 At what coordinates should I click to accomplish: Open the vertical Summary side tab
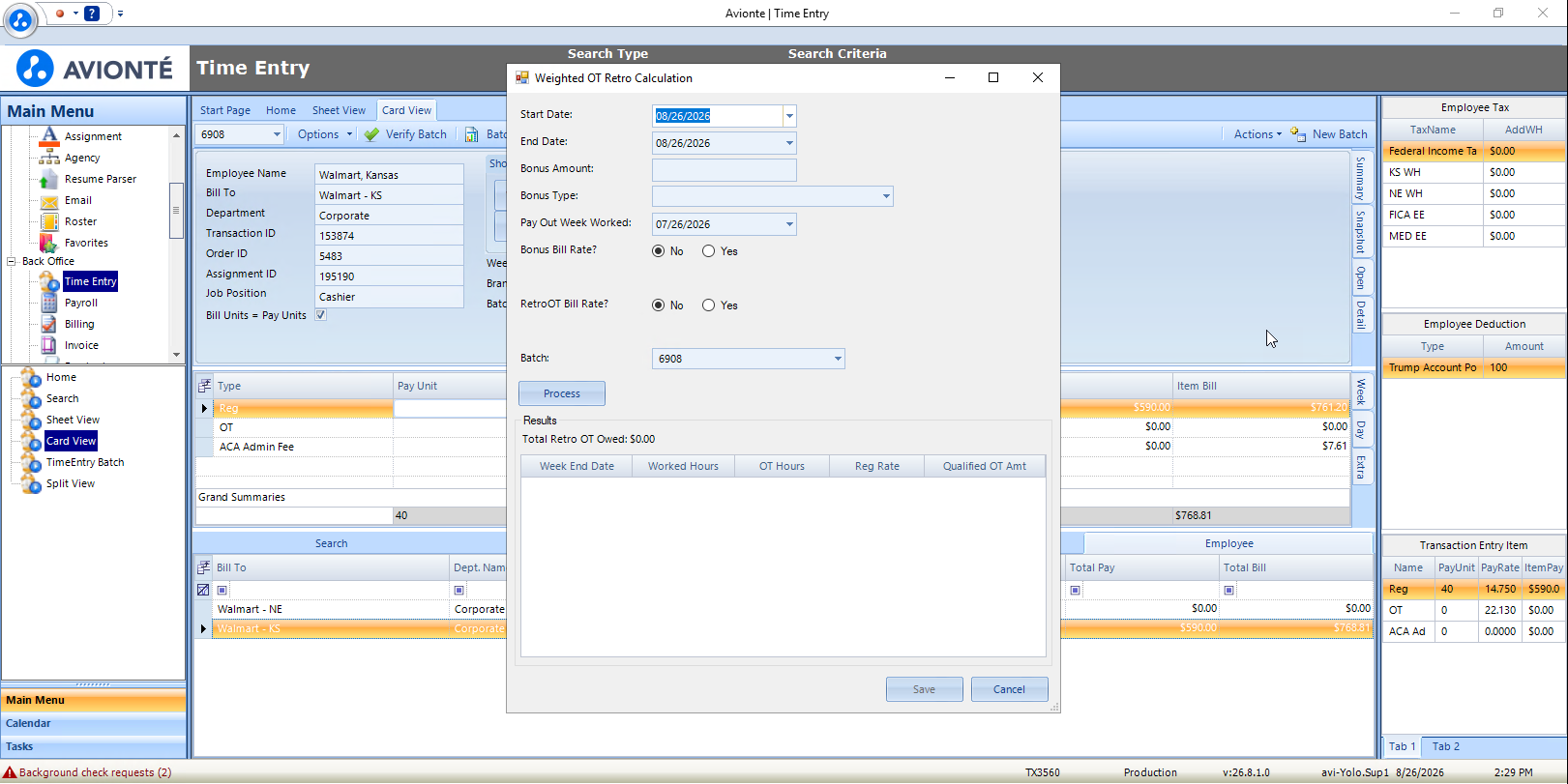coord(1360,178)
